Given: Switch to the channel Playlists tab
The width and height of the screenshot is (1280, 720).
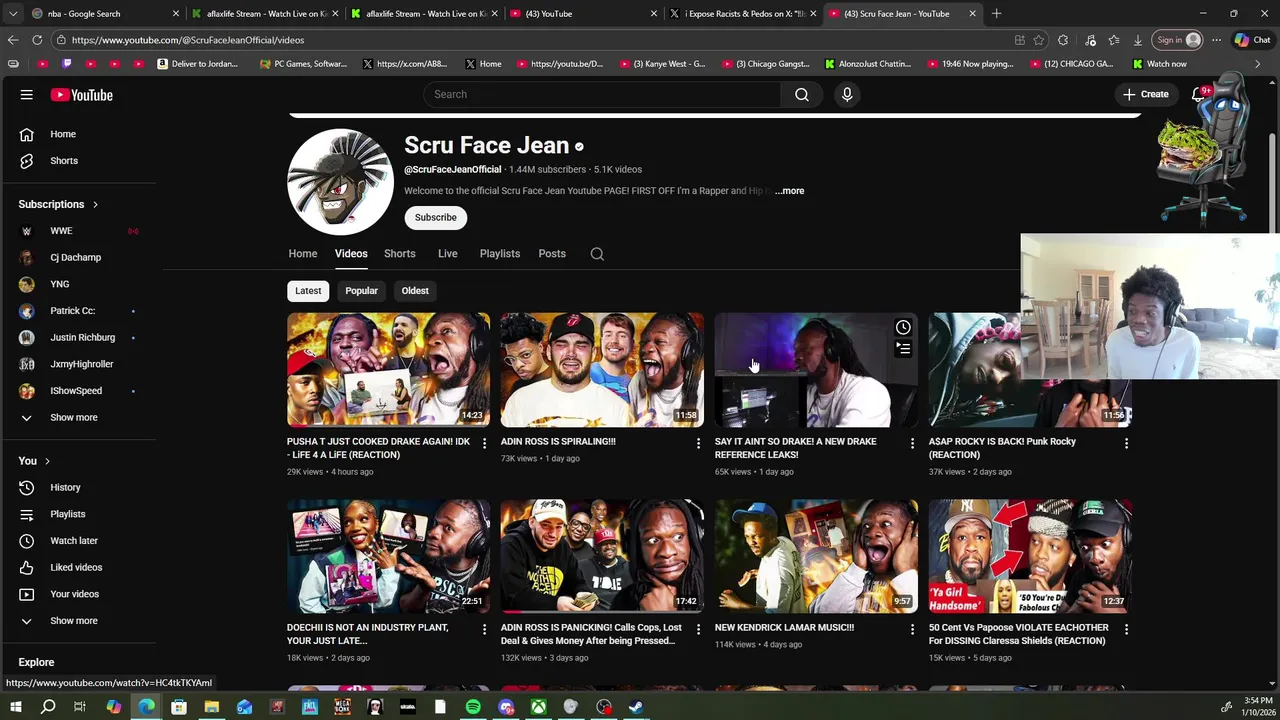Looking at the screenshot, I should (x=500, y=254).
